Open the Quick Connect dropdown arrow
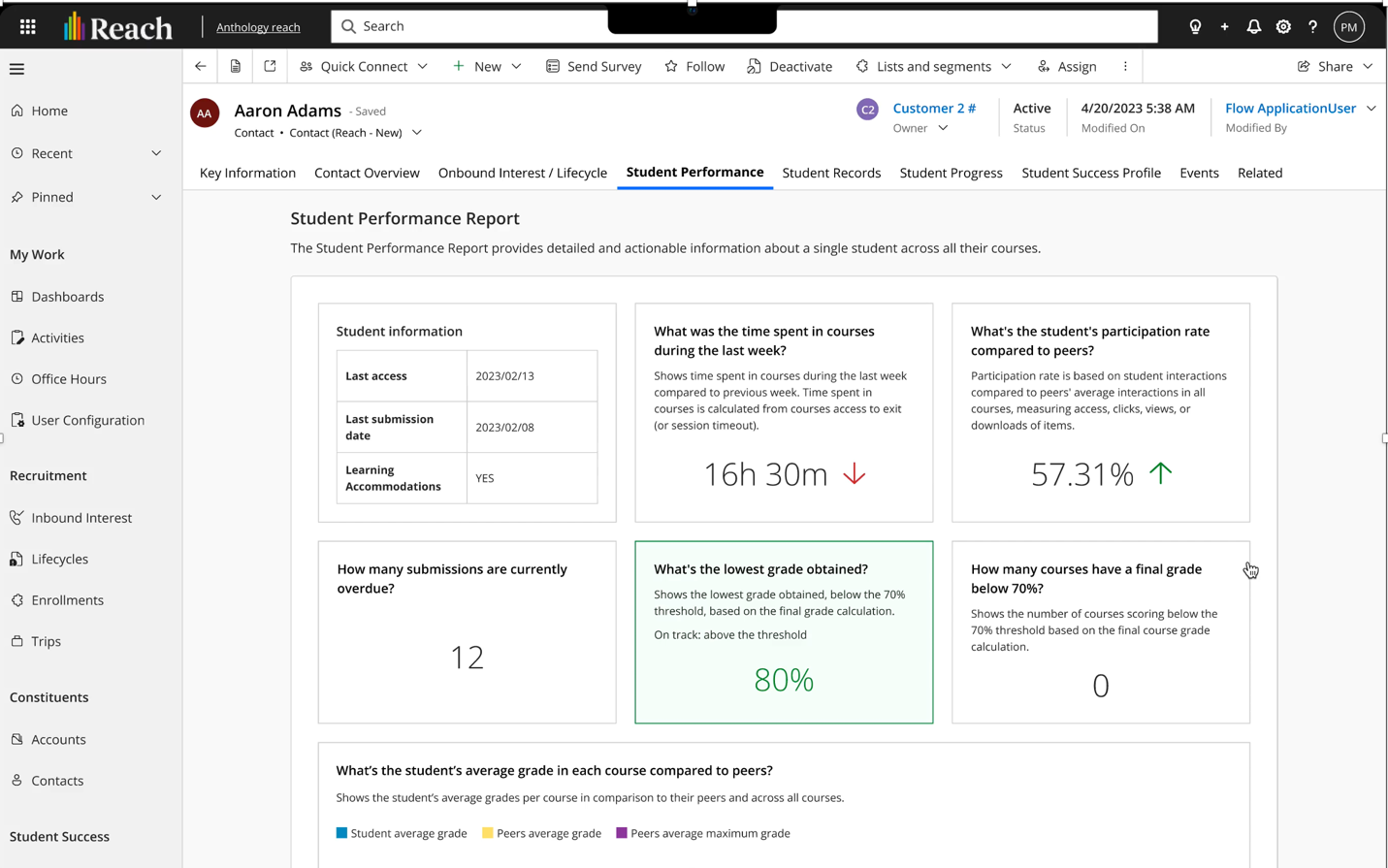 423,66
